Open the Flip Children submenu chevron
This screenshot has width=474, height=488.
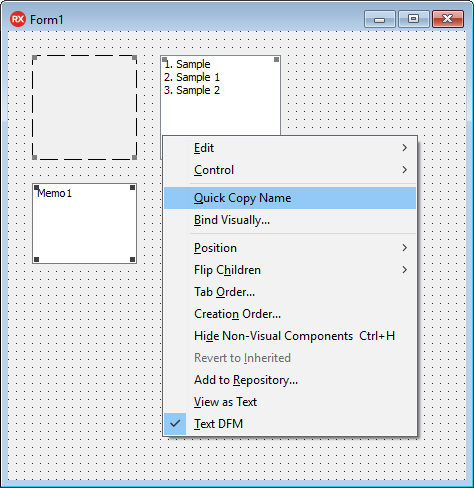(x=404, y=270)
